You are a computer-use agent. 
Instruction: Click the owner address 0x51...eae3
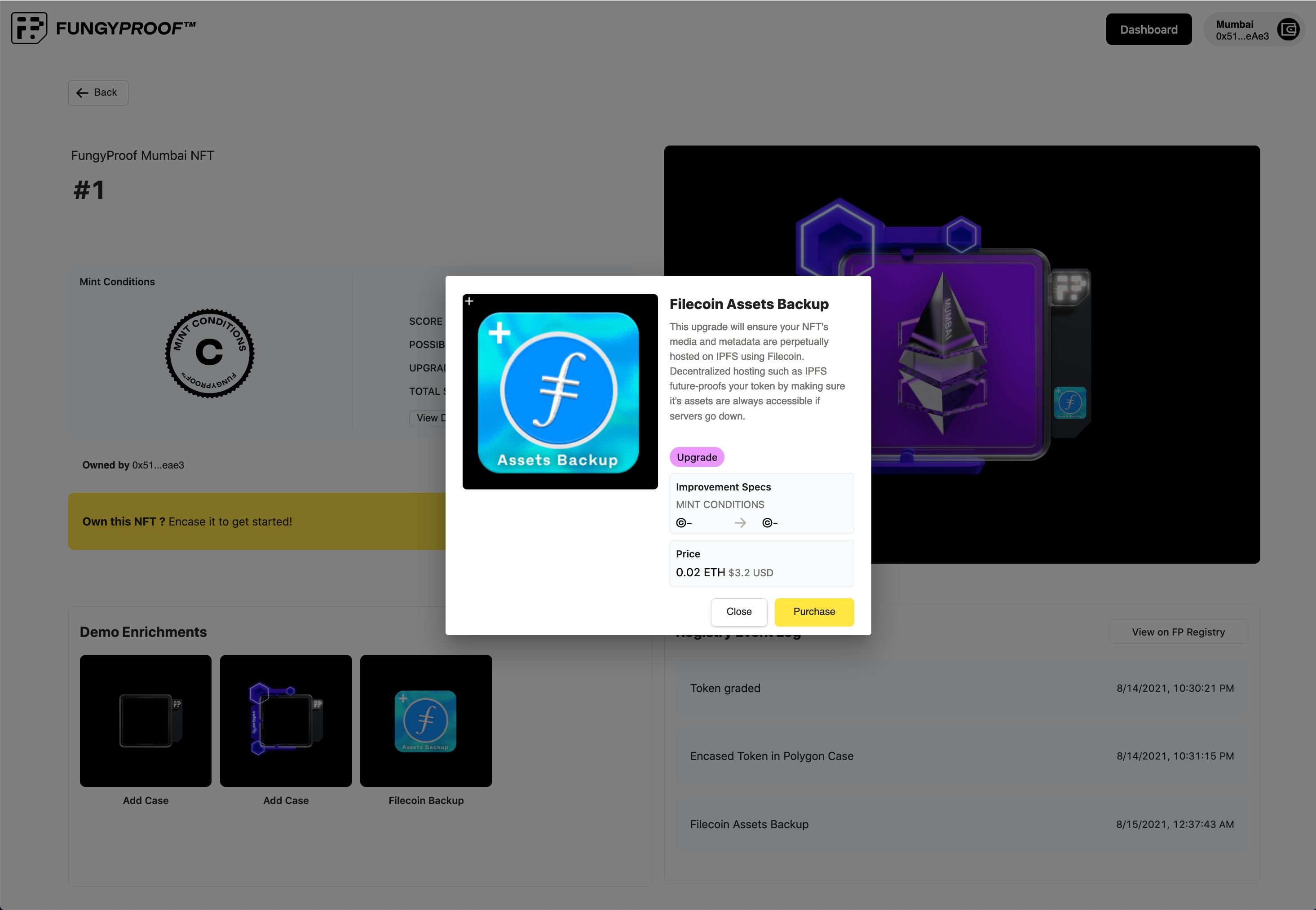point(158,465)
